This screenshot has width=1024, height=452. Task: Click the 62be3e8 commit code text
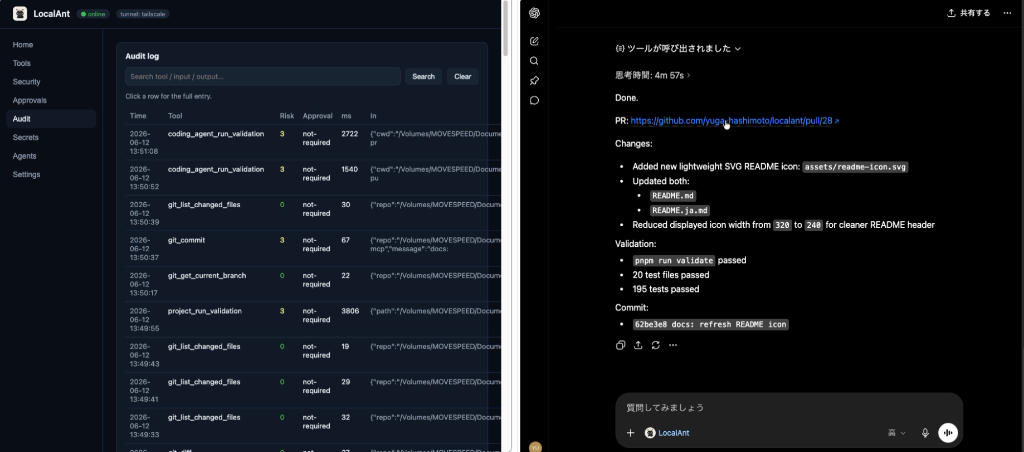click(711, 324)
